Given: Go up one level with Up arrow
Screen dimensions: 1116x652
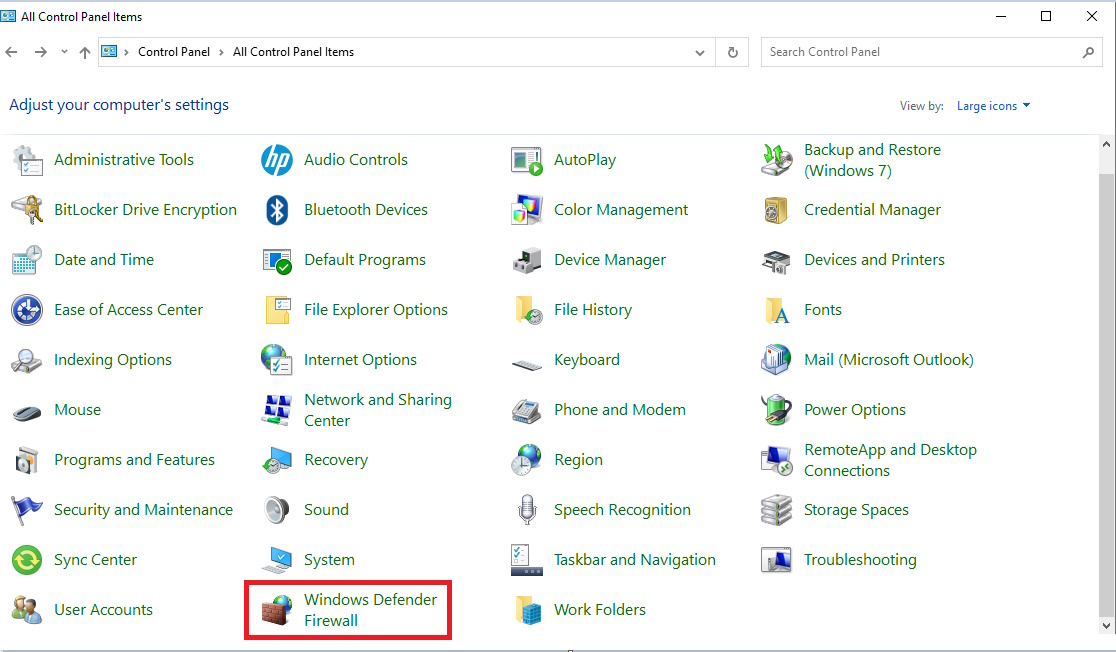Looking at the screenshot, I should pyautogui.click(x=85, y=52).
